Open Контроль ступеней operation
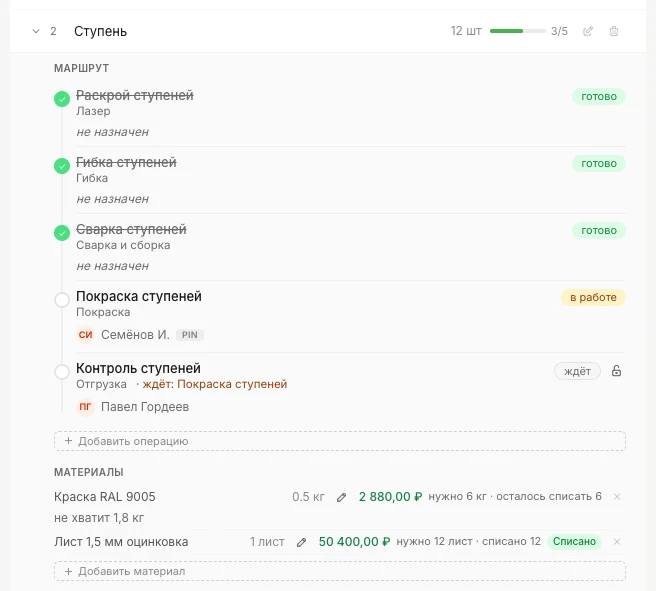Viewport: 656px width, 591px height. pyautogui.click(x=138, y=368)
